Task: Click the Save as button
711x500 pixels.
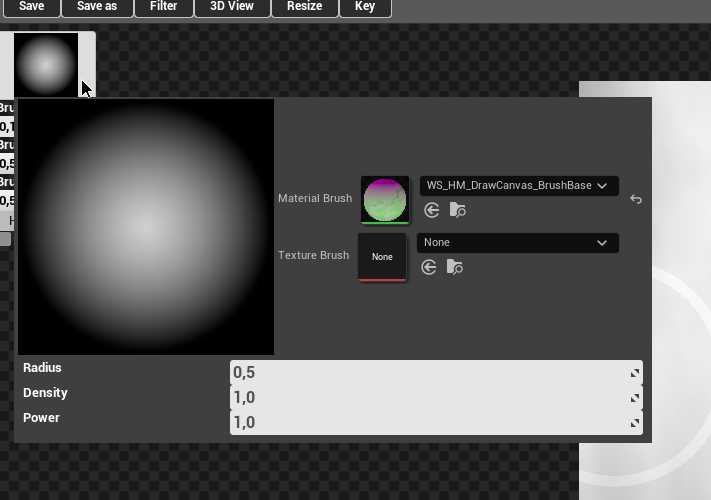Action: (x=97, y=7)
